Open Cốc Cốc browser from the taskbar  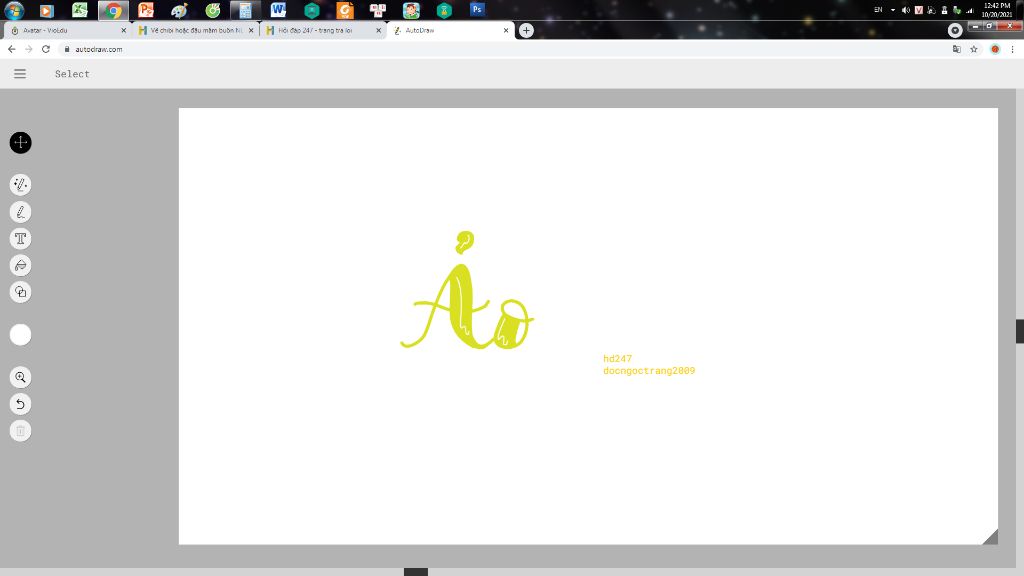click(212, 10)
